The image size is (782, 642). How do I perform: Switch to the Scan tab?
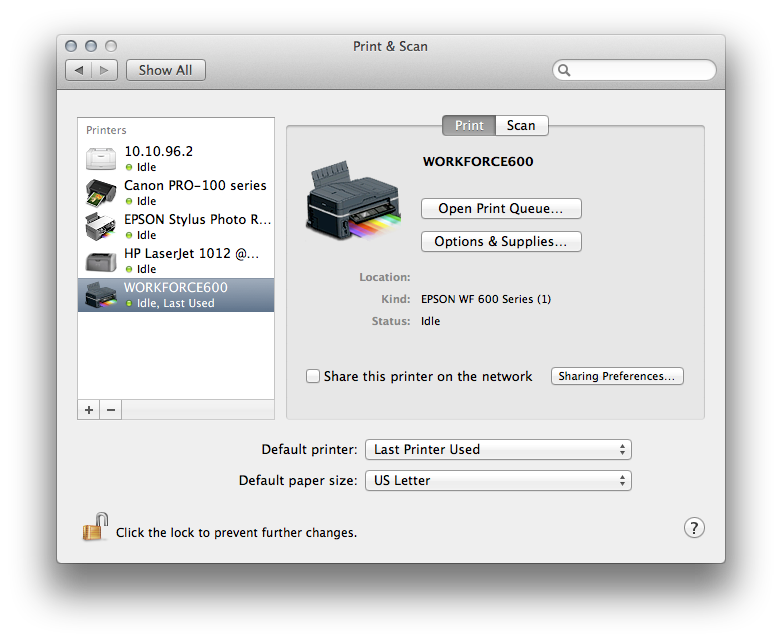(x=522, y=125)
